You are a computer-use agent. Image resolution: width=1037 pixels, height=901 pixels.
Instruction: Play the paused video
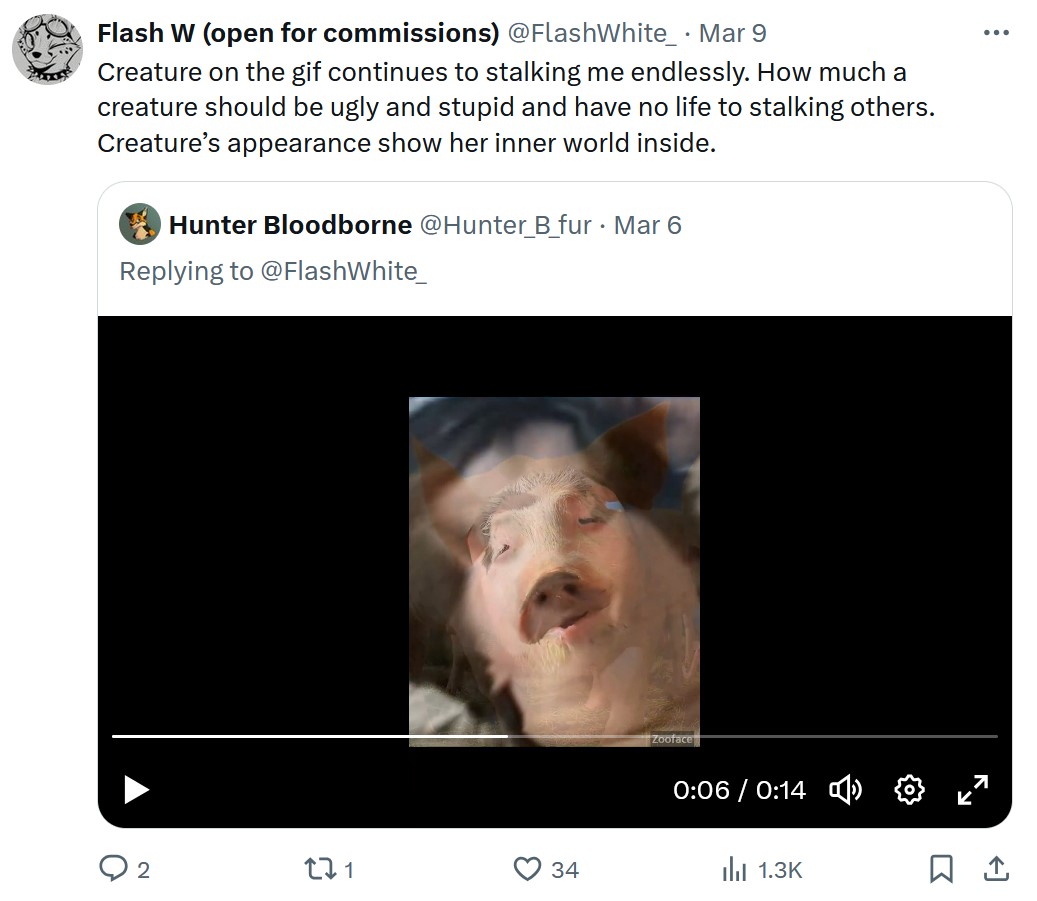pyautogui.click(x=136, y=789)
